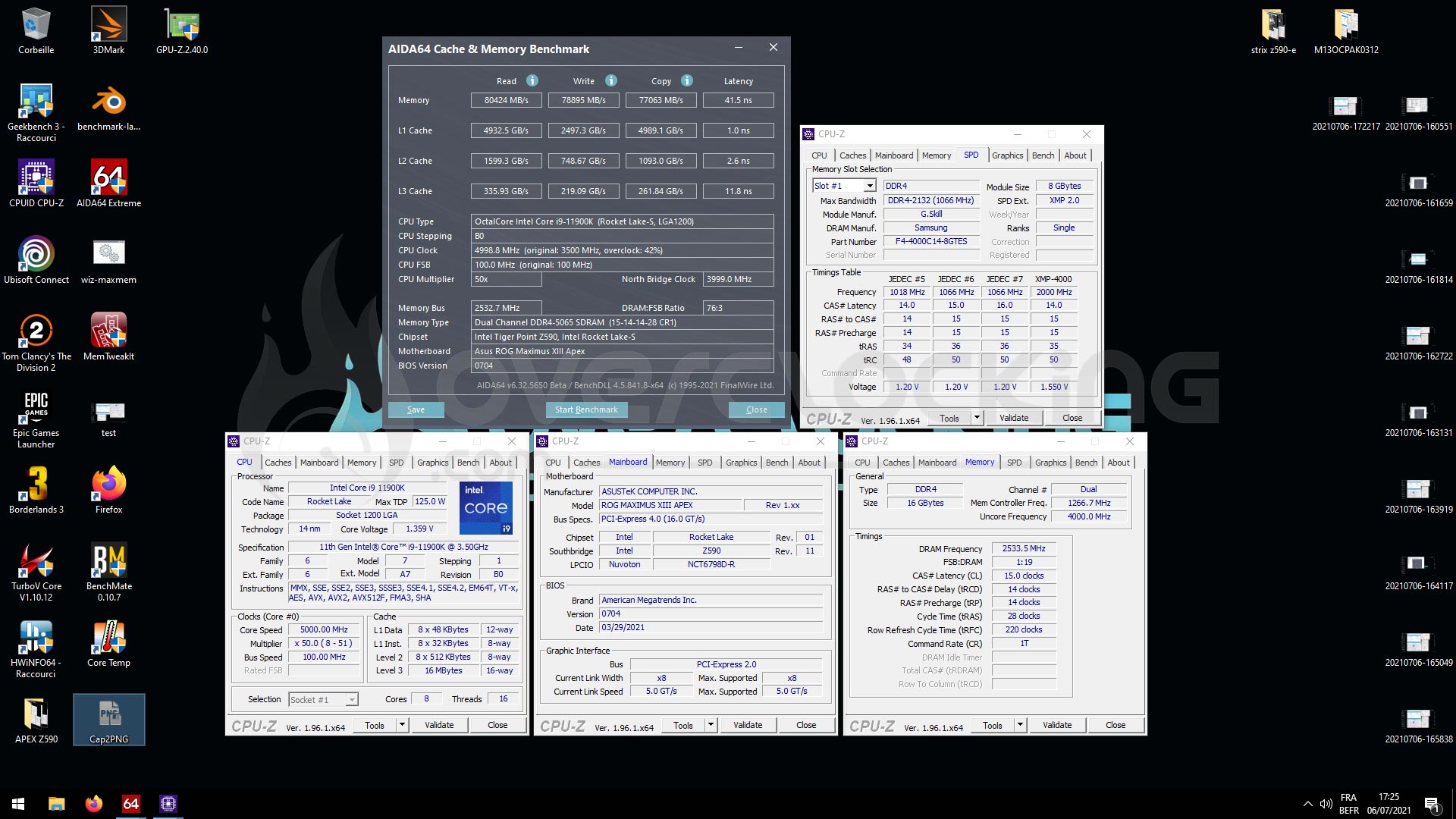1456x819 pixels.
Task: Click Read info icon in AIDA64
Action: 532,80
